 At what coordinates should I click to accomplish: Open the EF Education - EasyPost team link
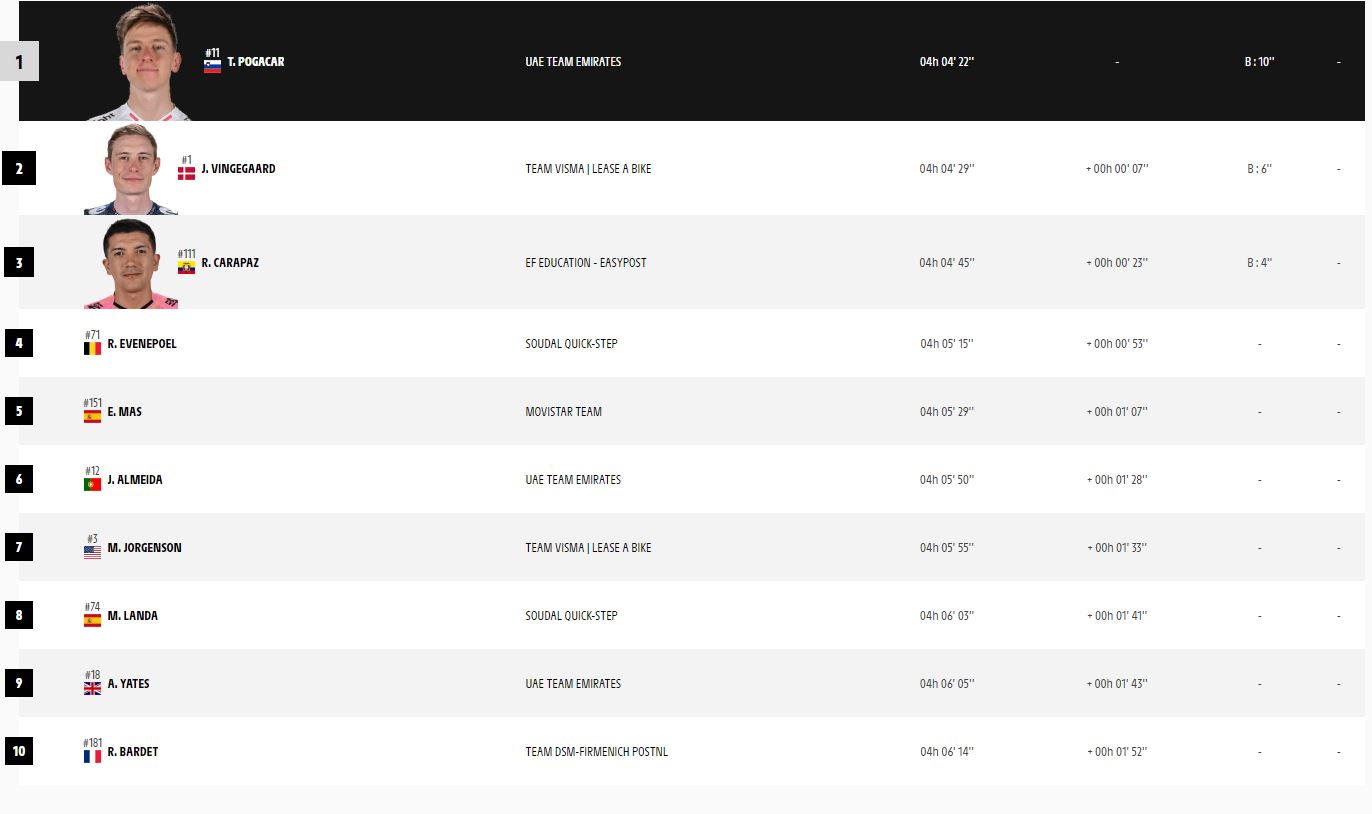tap(585, 263)
